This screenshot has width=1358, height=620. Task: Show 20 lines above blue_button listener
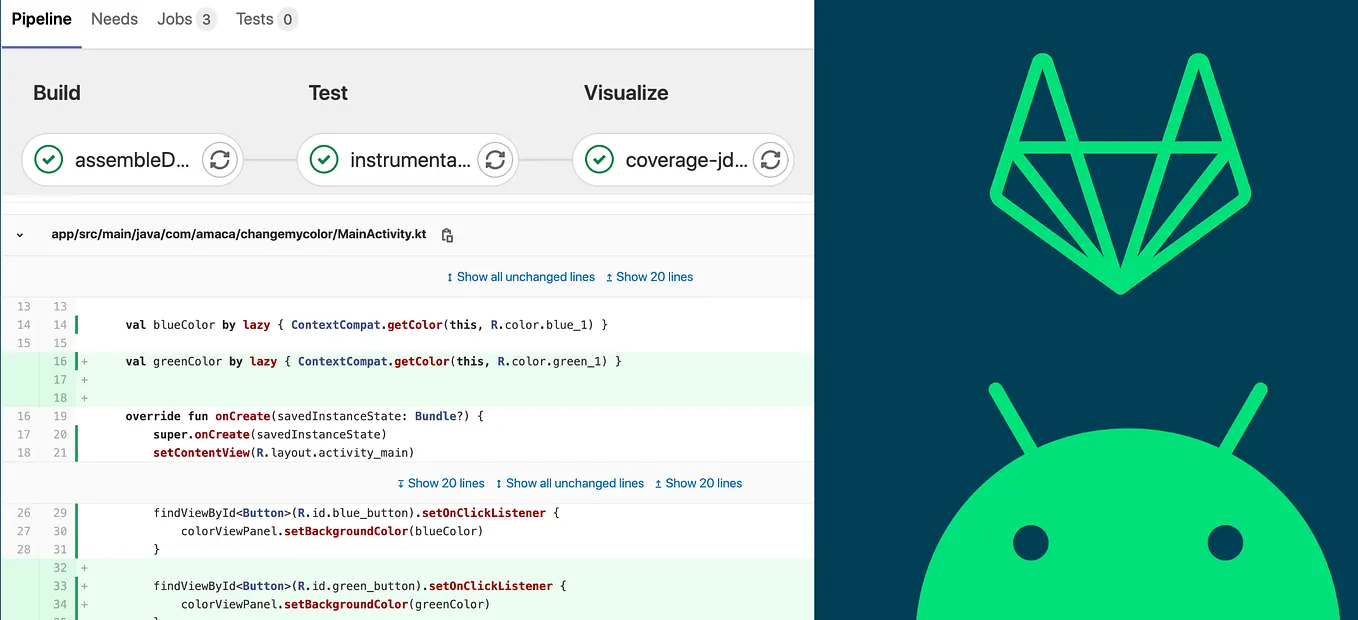[x=698, y=483]
